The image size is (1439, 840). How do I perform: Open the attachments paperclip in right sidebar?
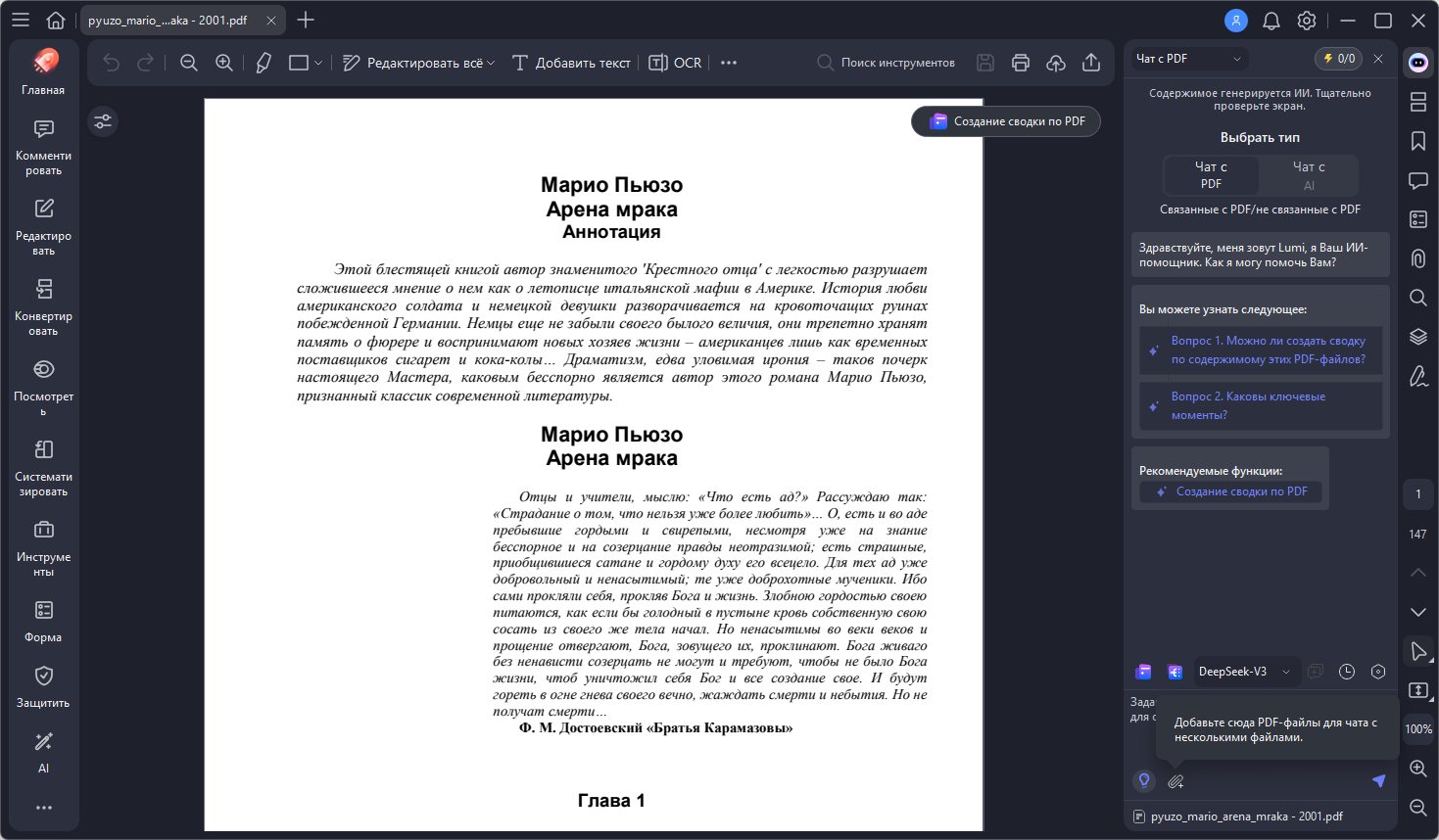(1417, 258)
